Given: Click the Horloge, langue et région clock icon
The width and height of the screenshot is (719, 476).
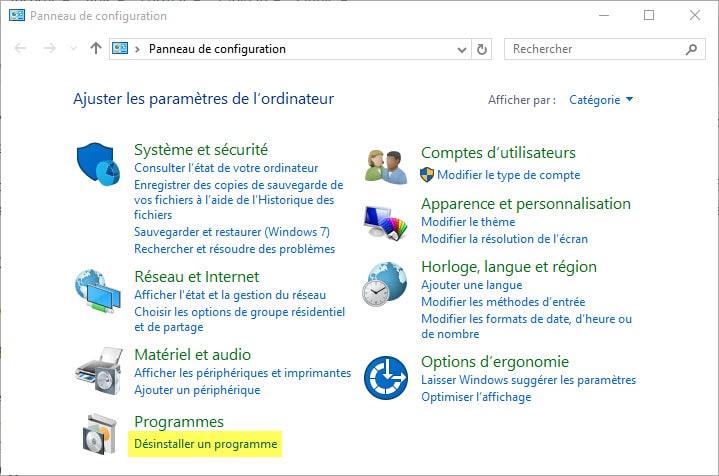Looking at the screenshot, I should 385,284.
